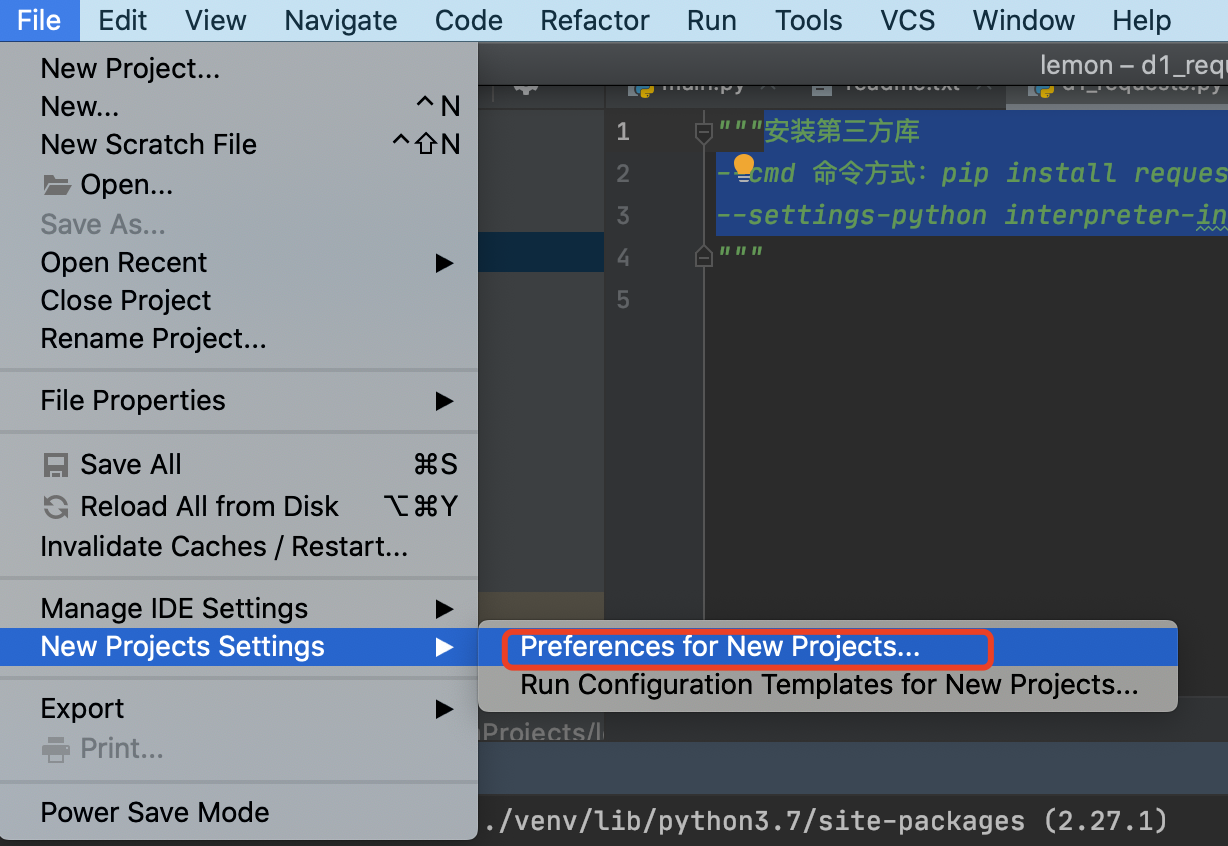Click New Project... in the File menu
Screen dimensions: 1228x846
tap(130, 69)
